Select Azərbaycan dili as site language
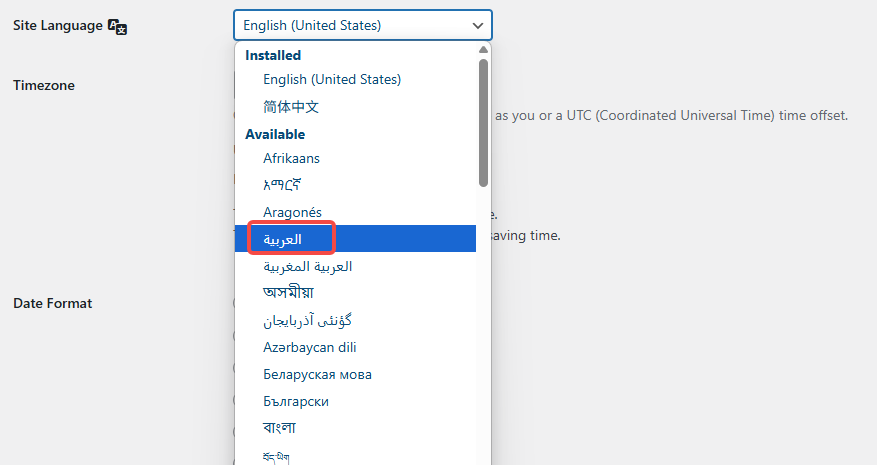877x465 pixels. click(309, 347)
